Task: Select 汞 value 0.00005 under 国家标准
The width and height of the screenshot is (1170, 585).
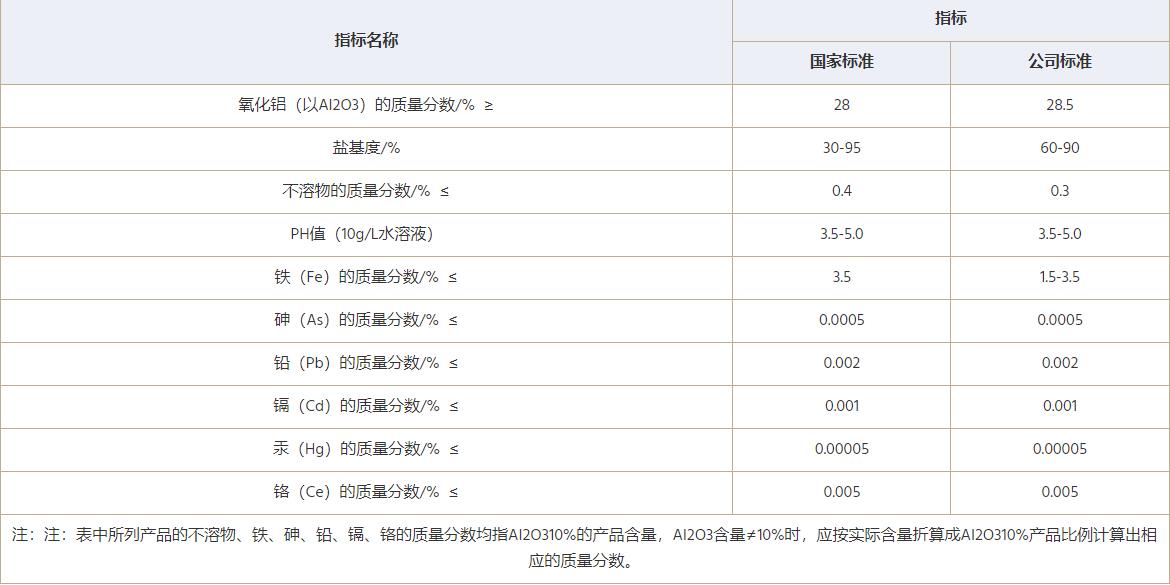Action: pos(842,449)
